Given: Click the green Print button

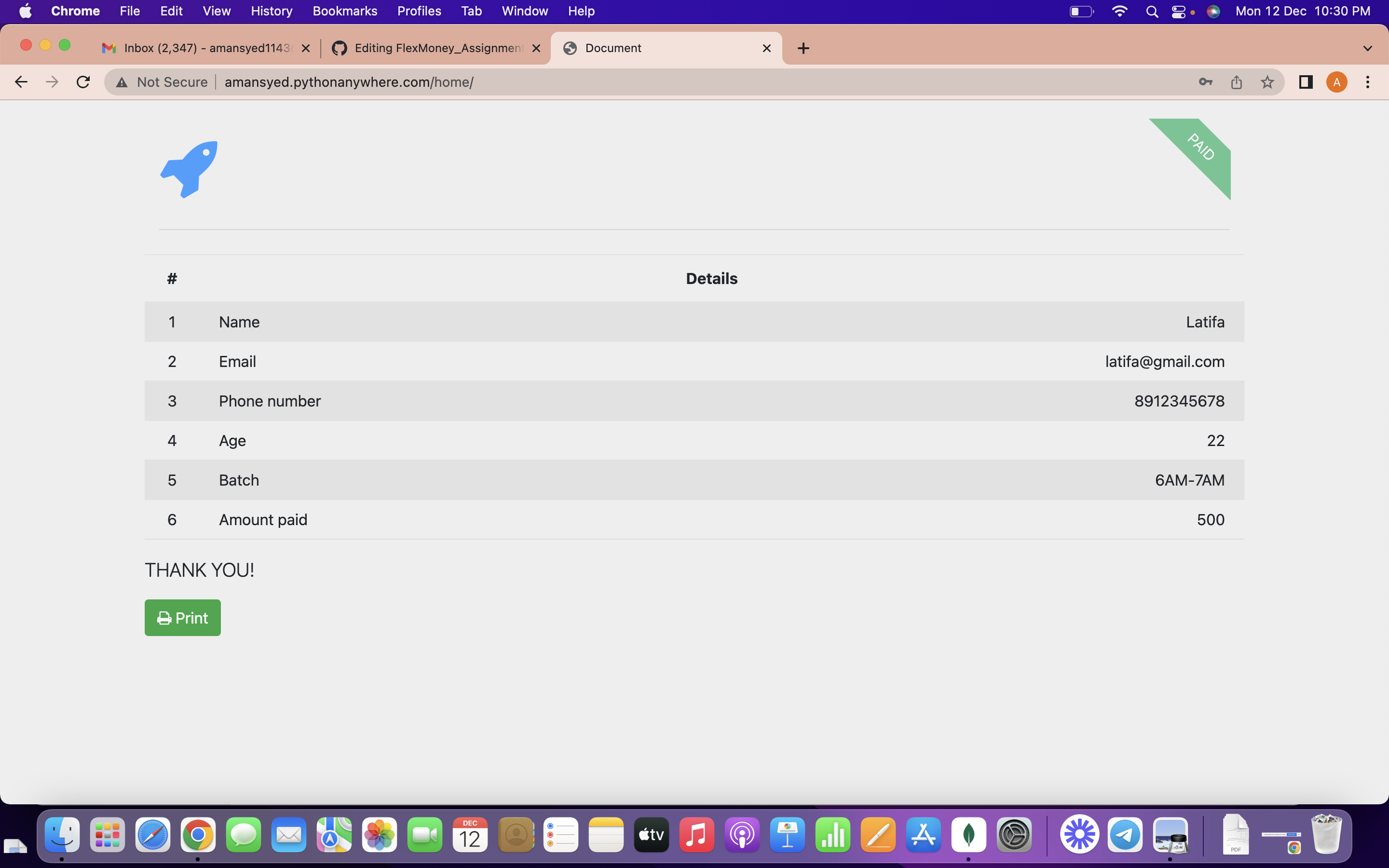Looking at the screenshot, I should 182,617.
